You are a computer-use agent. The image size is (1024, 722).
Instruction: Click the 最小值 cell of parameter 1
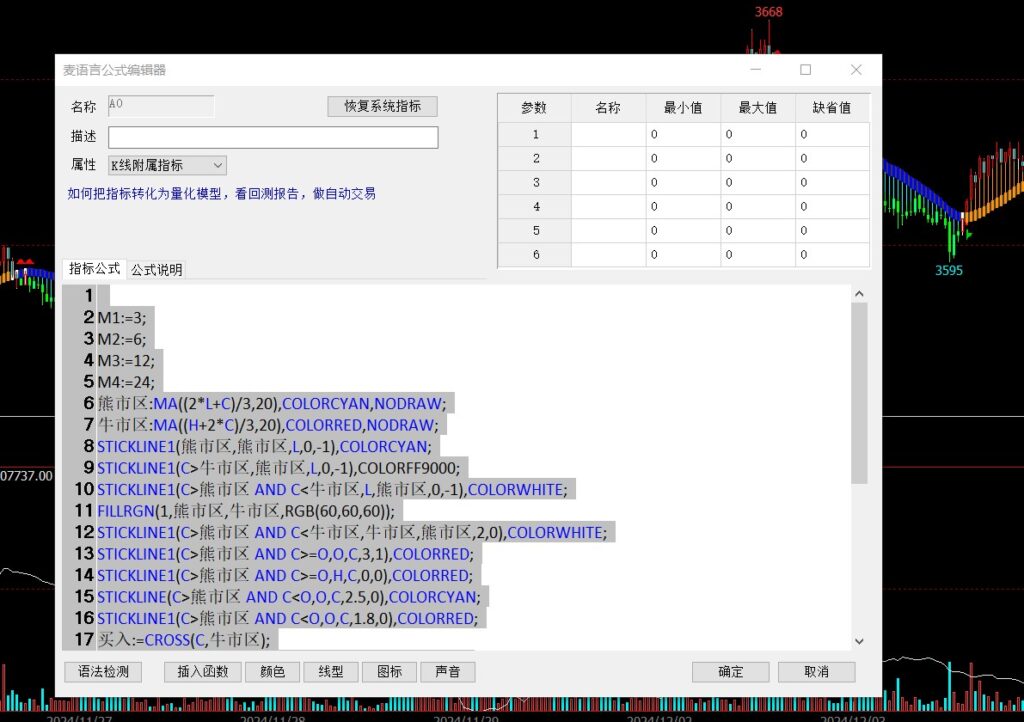pyautogui.click(x=684, y=134)
